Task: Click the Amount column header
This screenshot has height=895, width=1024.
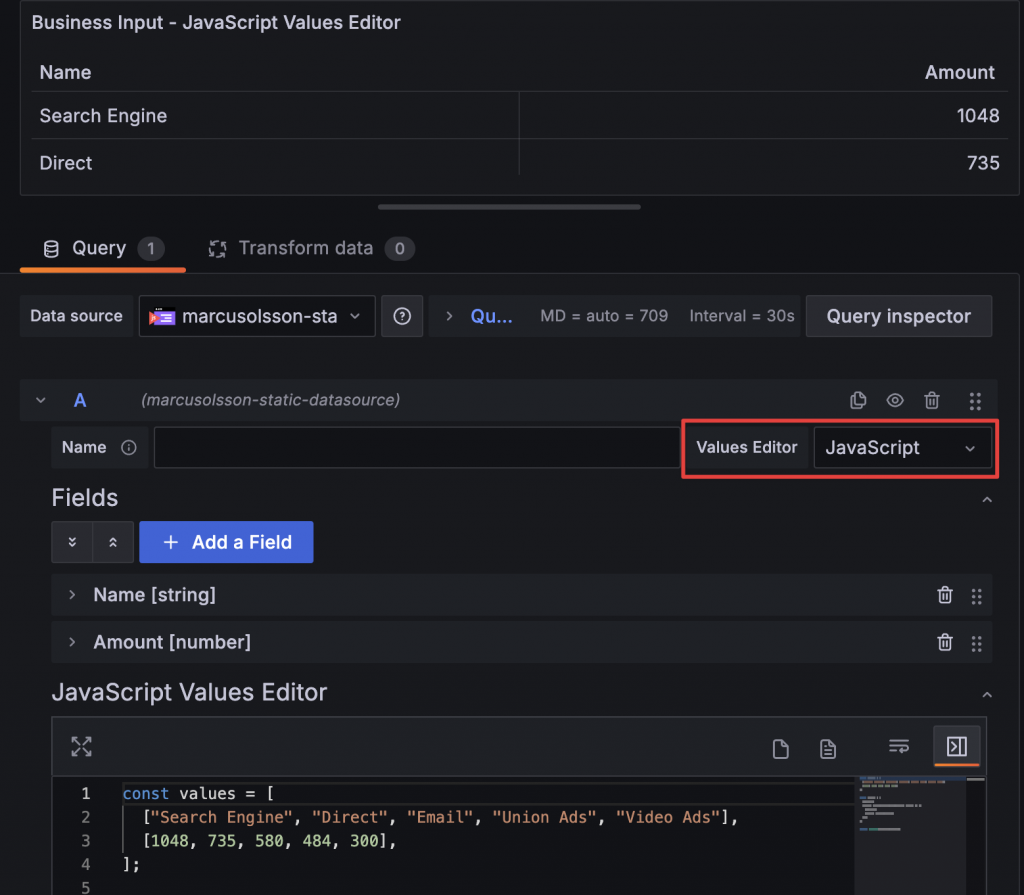Action: (x=959, y=73)
